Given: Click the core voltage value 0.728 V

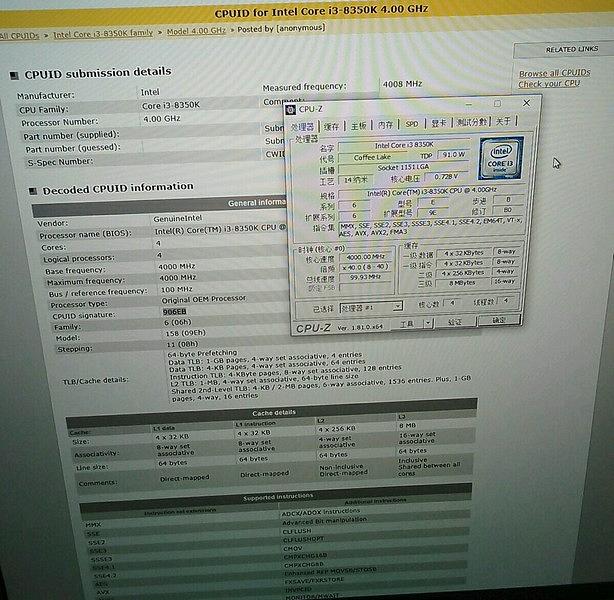Looking at the screenshot, I should point(446,176).
